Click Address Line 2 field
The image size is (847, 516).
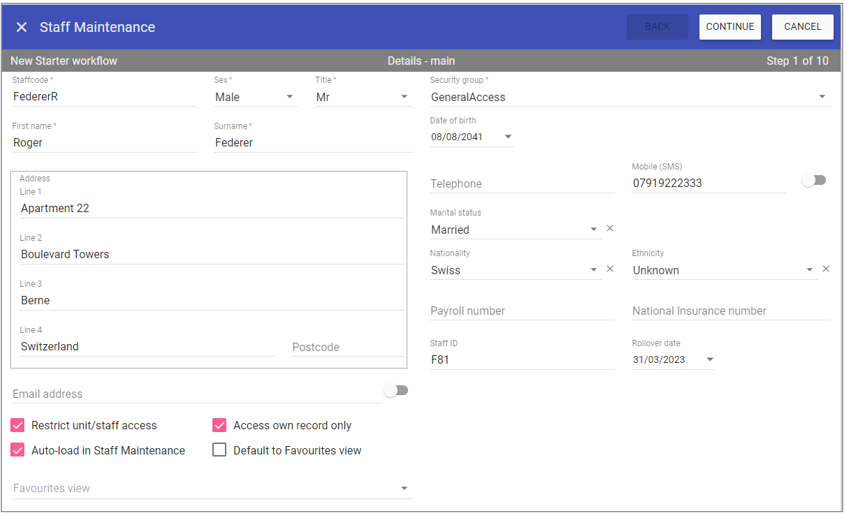(212, 254)
